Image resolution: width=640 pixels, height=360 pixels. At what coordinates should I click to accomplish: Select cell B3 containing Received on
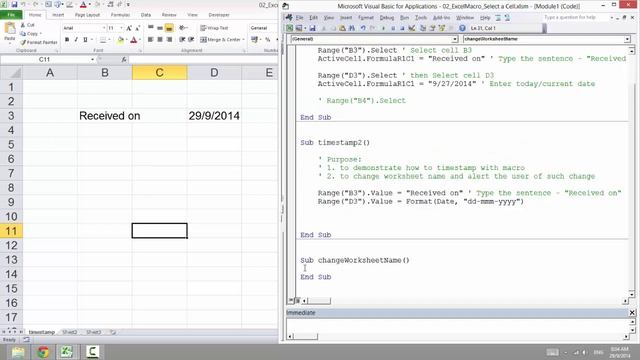(x=104, y=116)
